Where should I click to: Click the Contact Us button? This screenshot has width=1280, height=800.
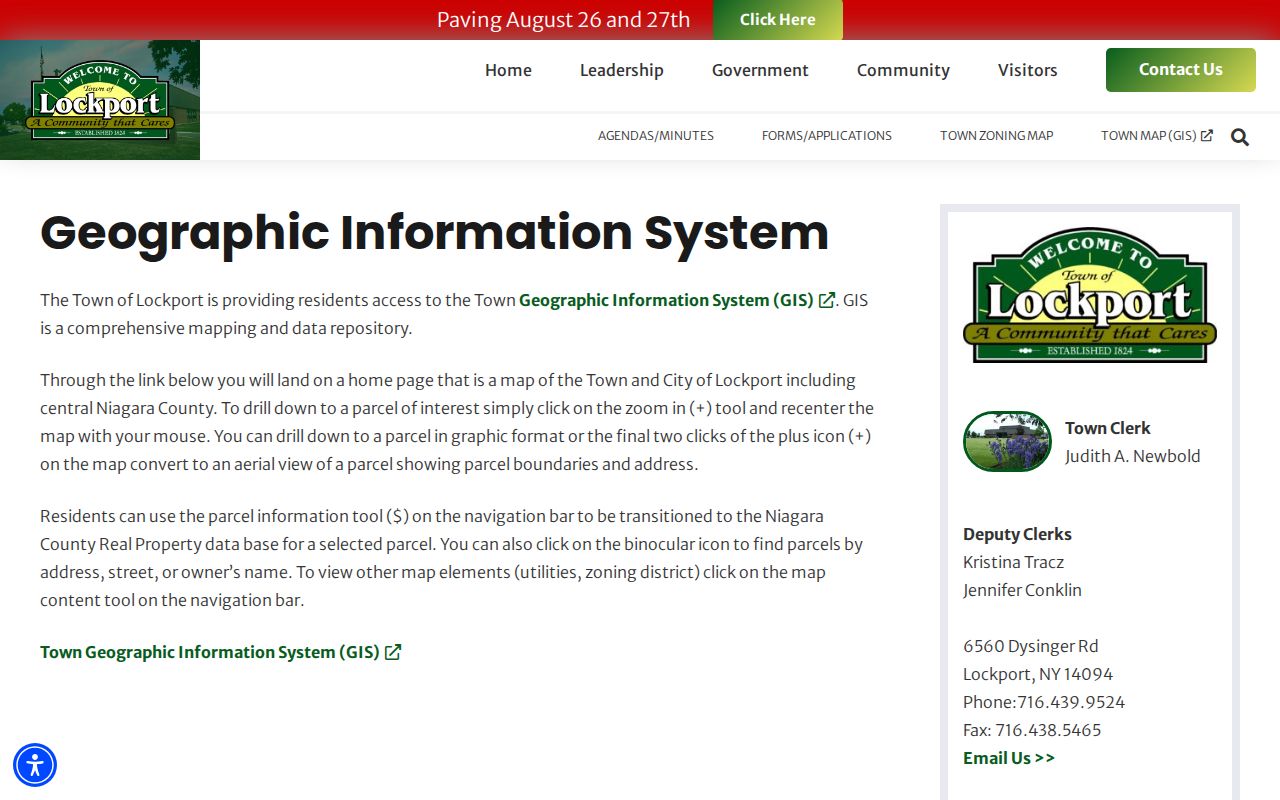coord(1181,70)
